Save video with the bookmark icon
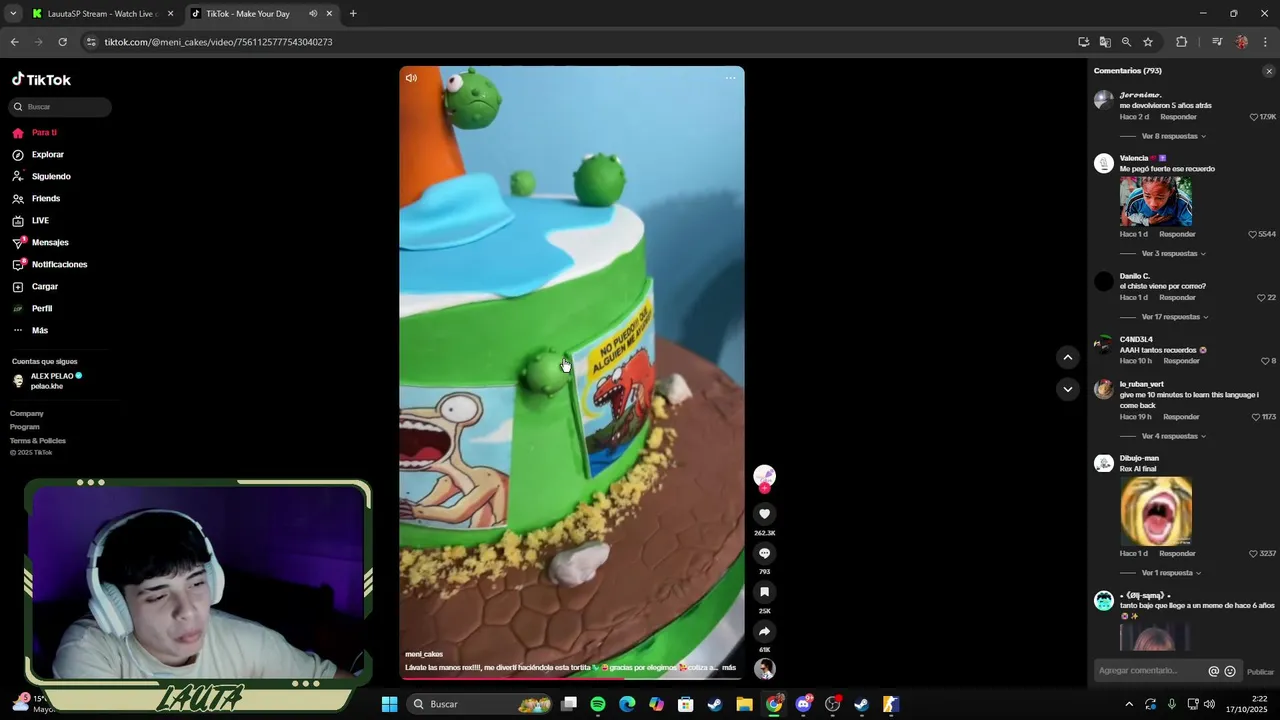Viewport: 1280px width, 720px height. tap(764, 592)
